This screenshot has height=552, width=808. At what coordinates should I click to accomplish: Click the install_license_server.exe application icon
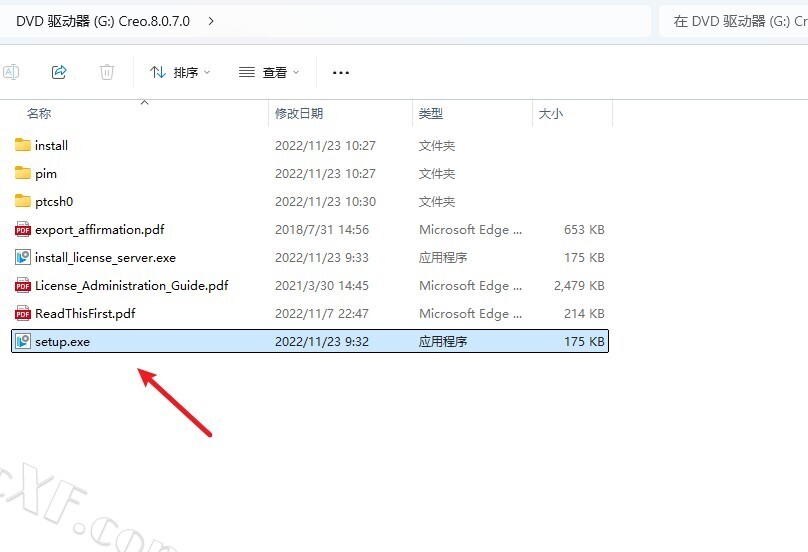coord(23,257)
